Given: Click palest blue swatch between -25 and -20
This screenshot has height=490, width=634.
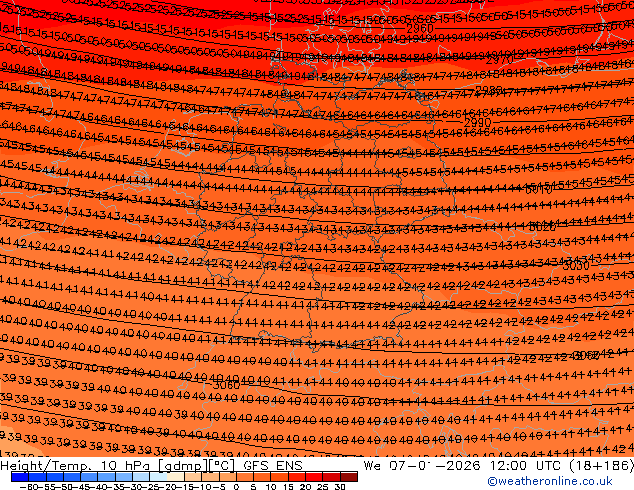Looking at the screenshot, I should pyautogui.click(x=158, y=477).
